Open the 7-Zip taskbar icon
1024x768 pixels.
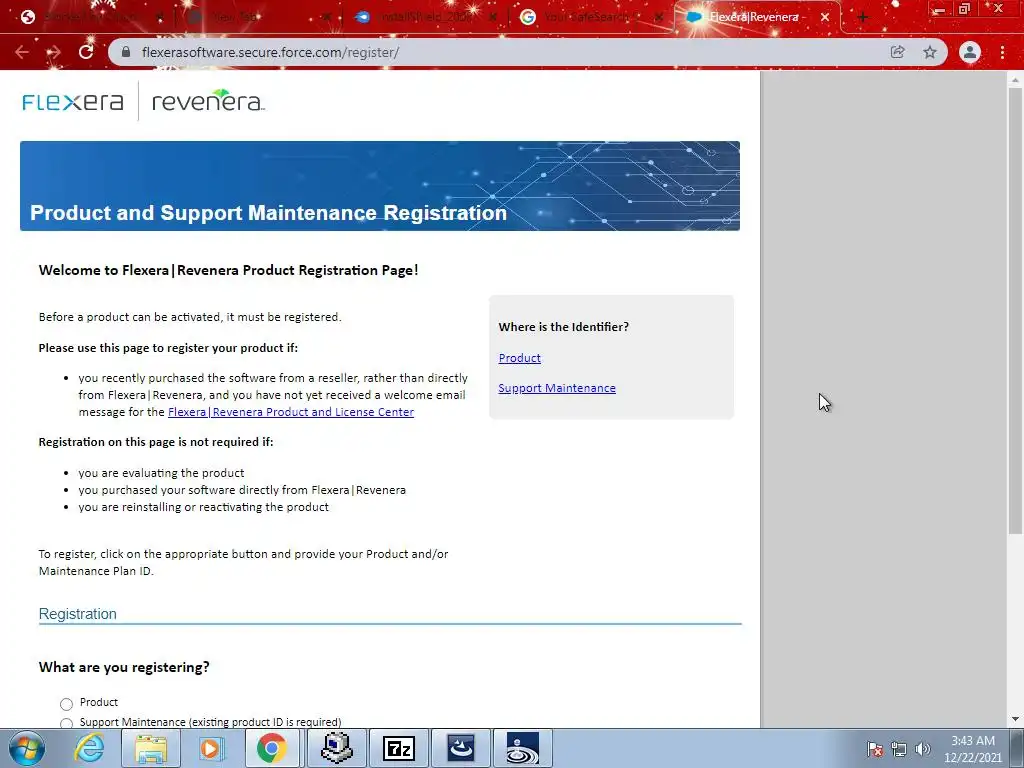click(x=398, y=748)
